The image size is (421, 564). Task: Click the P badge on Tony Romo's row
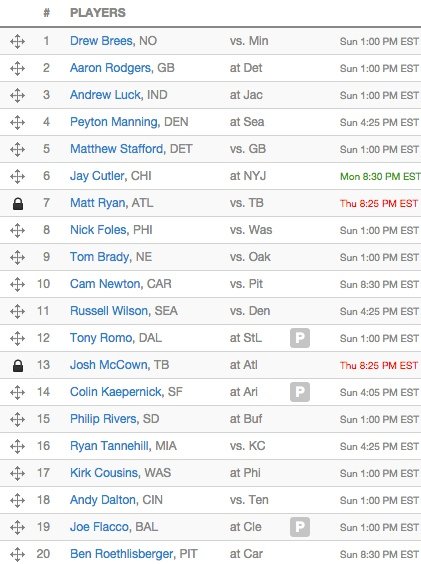pos(300,338)
